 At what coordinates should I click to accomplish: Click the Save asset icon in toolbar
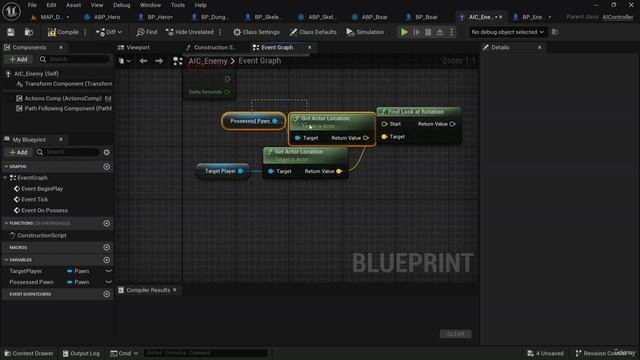[x=11, y=32]
